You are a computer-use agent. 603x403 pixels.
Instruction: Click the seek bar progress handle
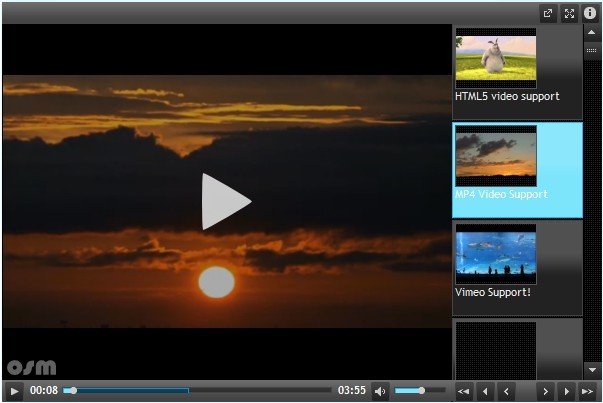(x=73, y=391)
